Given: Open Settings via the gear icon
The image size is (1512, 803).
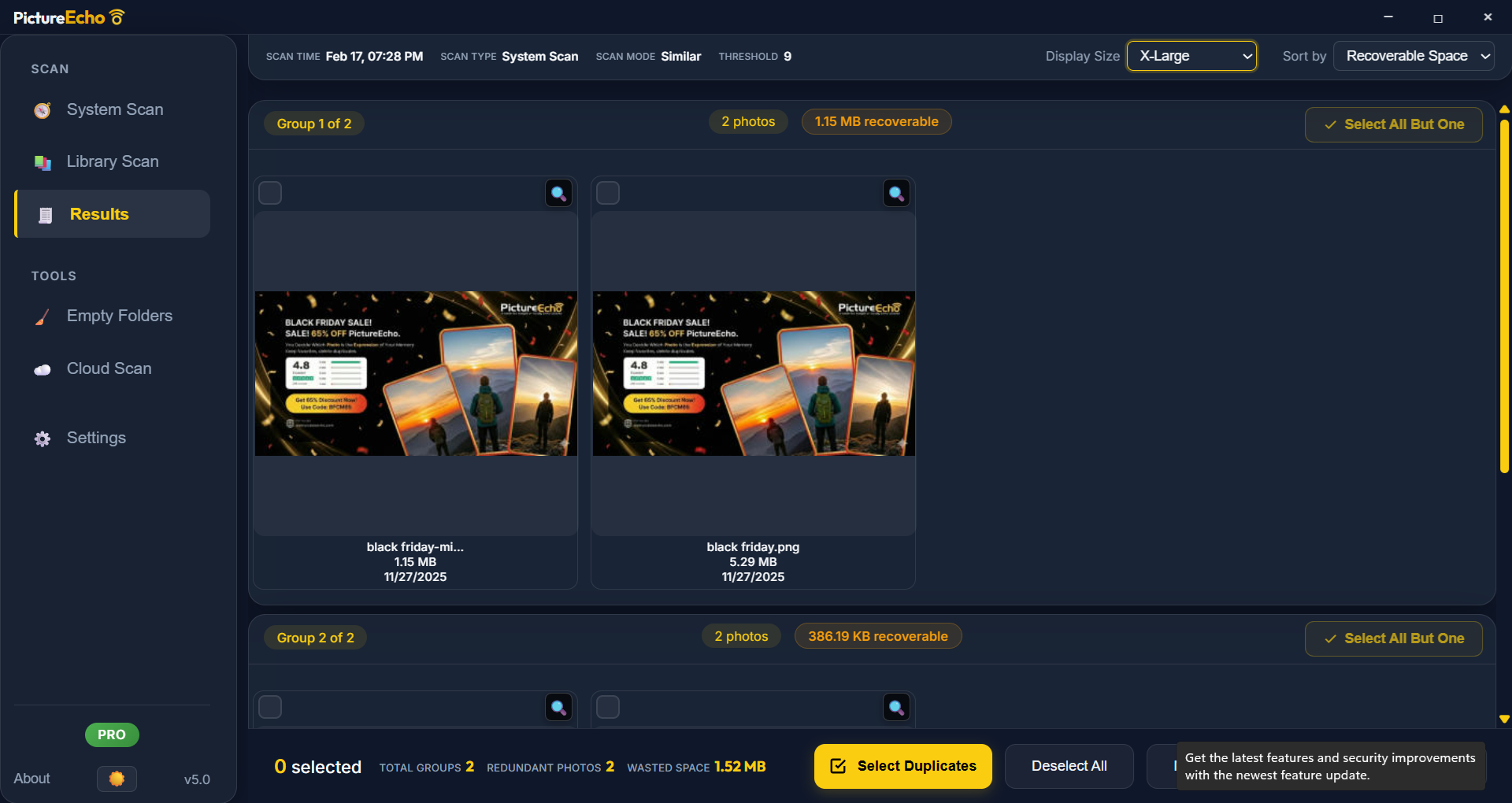Looking at the screenshot, I should click(42, 439).
